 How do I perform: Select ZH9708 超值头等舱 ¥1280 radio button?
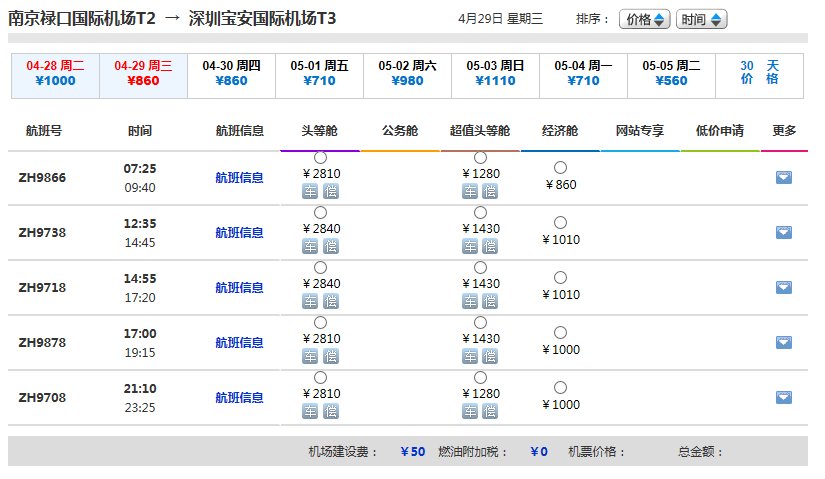tap(480, 377)
